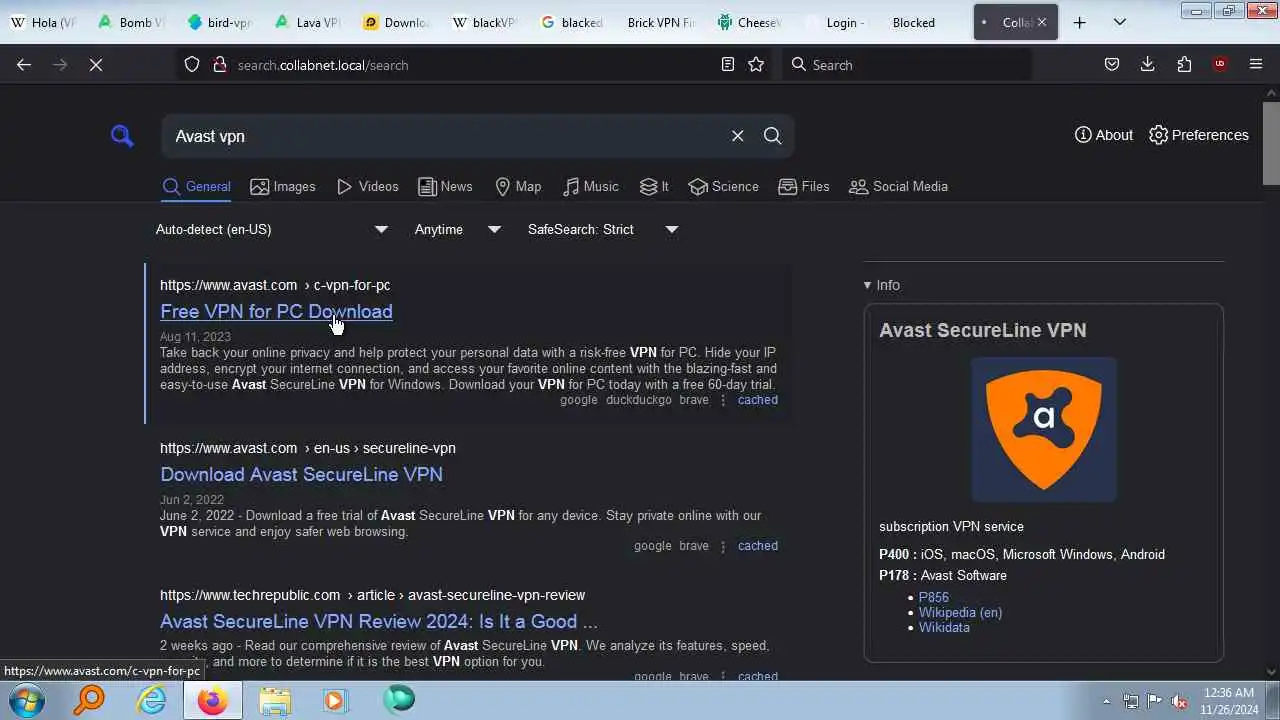Open the Firefox application menu
The width and height of the screenshot is (1280, 720).
tap(1256, 64)
